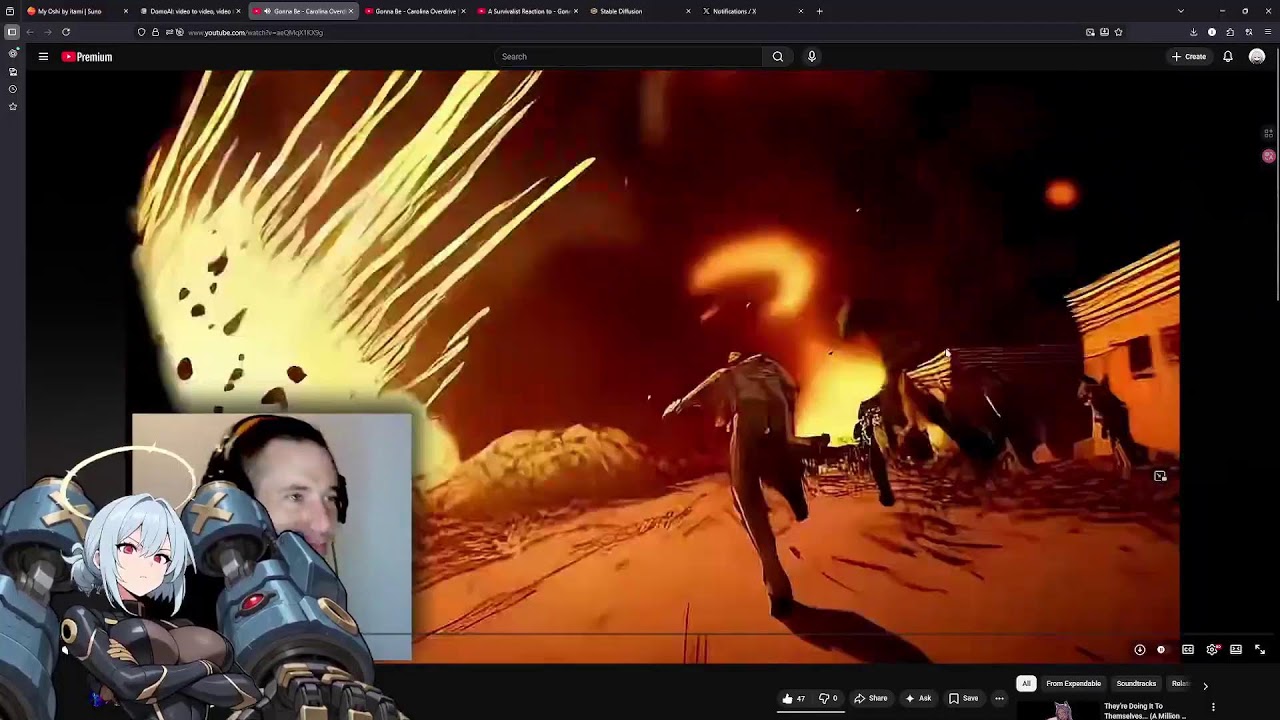The height and width of the screenshot is (720, 1280).
Task: Click the browser back arrow
Action: click(30, 32)
